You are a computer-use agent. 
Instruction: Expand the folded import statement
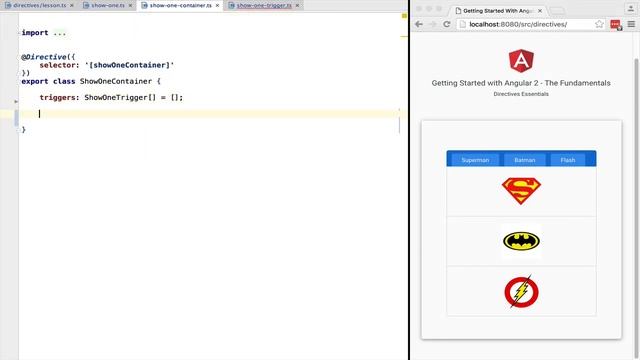60,33
